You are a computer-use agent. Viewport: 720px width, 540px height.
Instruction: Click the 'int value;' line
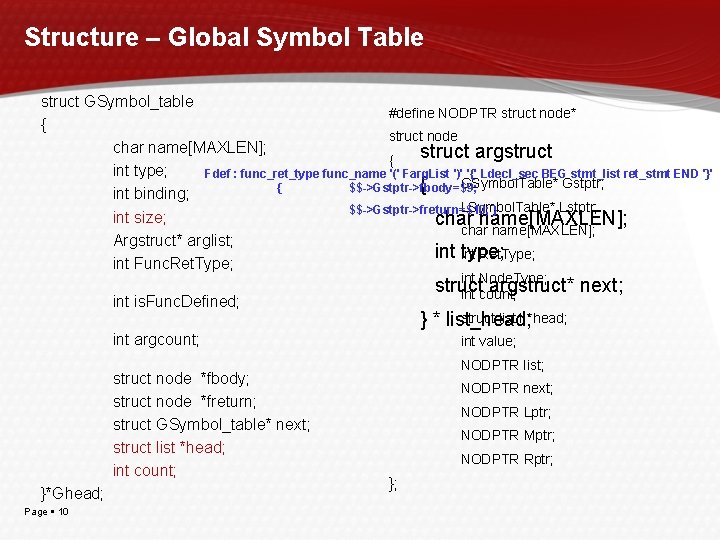coord(488,341)
